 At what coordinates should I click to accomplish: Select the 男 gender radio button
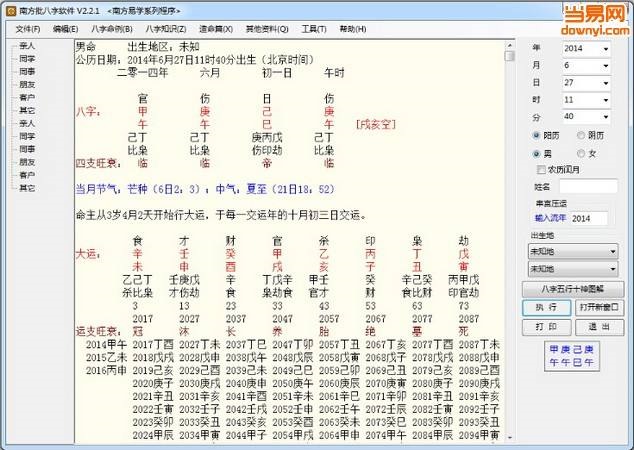pos(537,154)
